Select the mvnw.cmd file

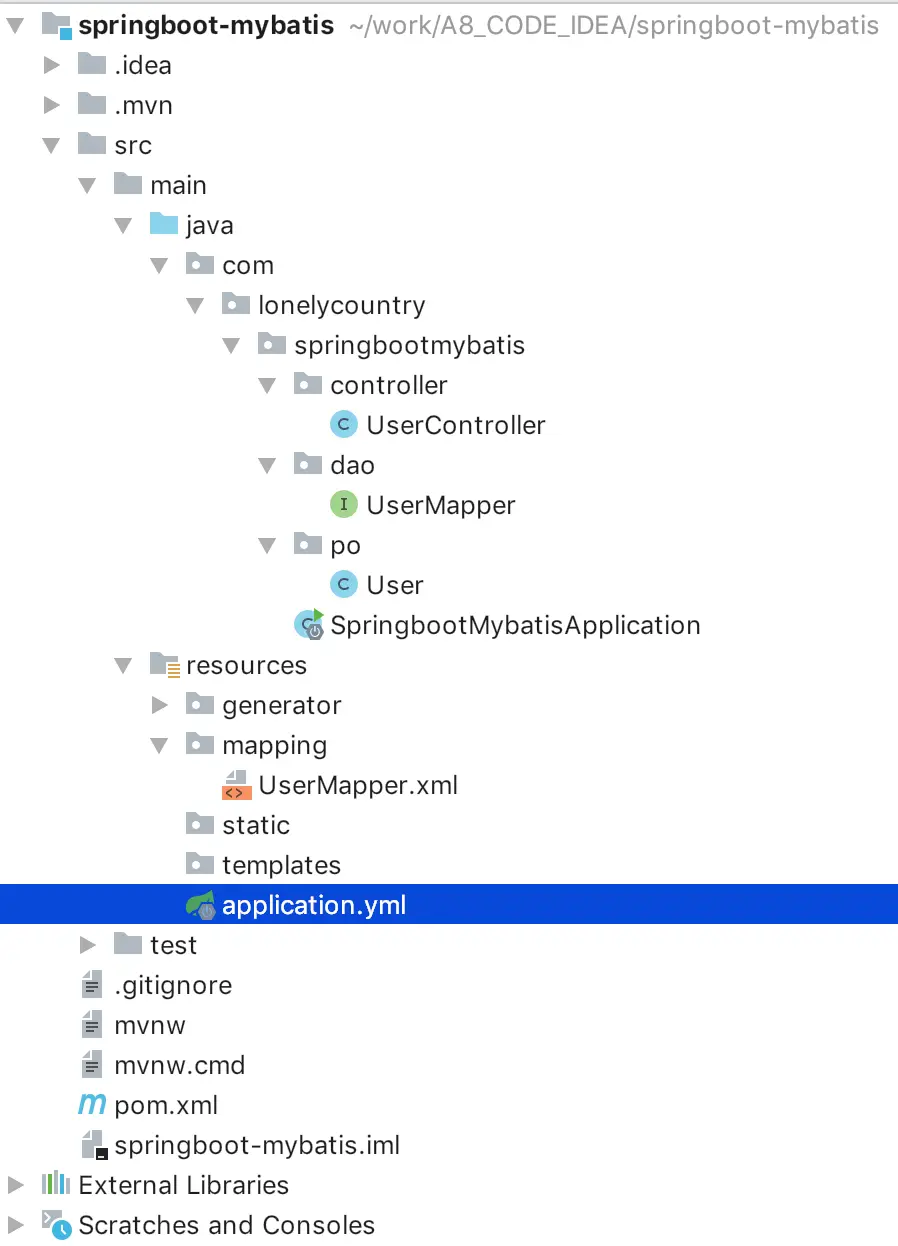pyautogui.click(x=180, y=1065)
